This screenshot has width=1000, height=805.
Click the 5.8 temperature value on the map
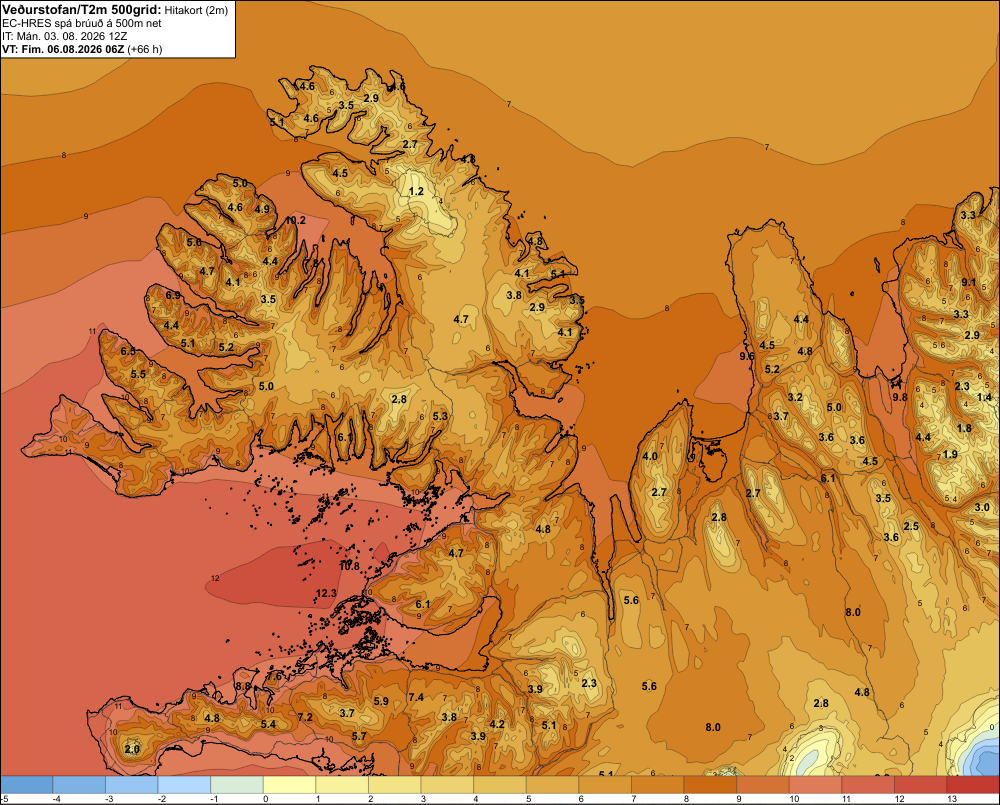194,242
